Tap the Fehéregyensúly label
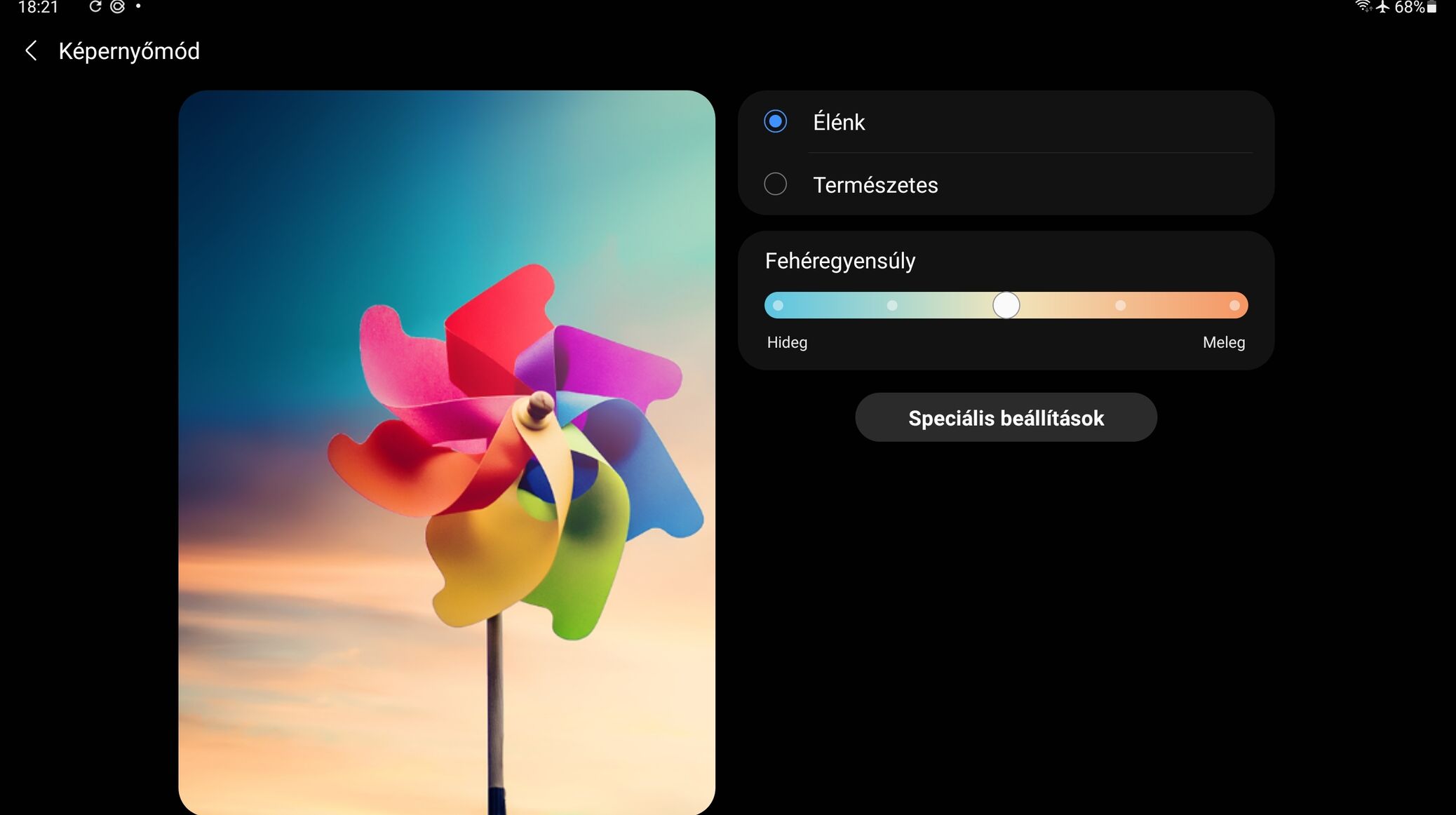The height and width of the screenshot is (815, 1456). tap(840, 261)
